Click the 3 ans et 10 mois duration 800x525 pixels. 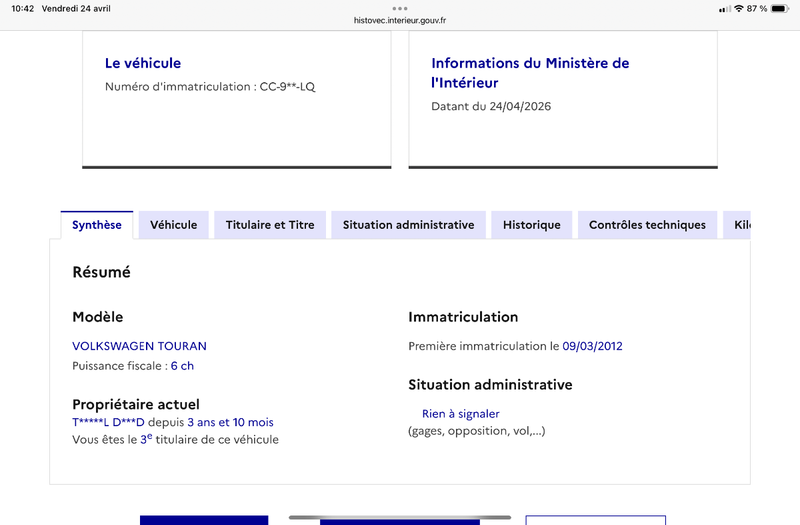(230, 422)
